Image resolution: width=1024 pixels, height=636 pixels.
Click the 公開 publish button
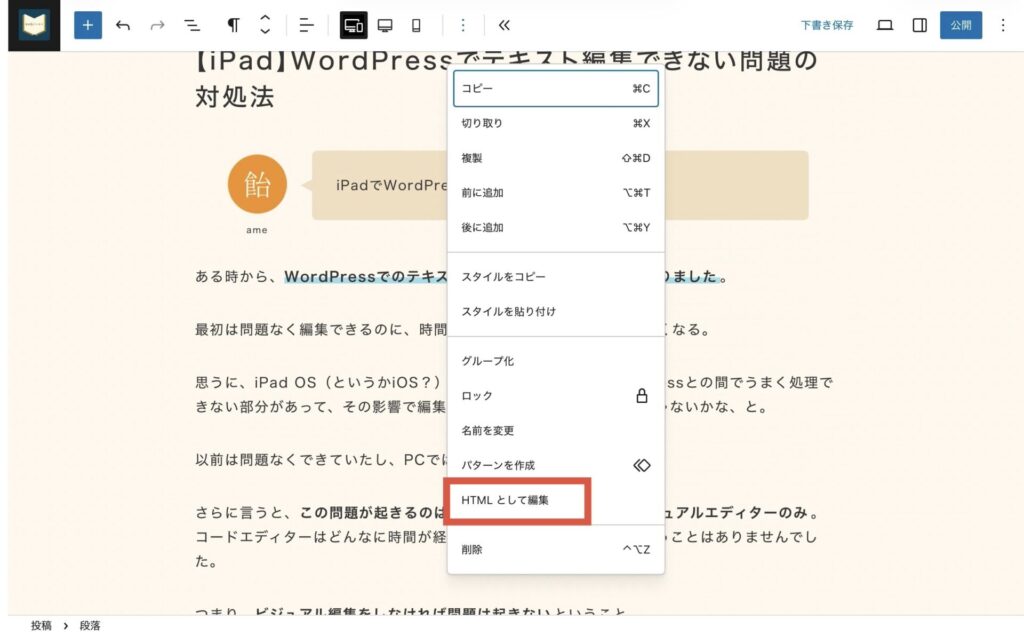click(x=960, y=25)
